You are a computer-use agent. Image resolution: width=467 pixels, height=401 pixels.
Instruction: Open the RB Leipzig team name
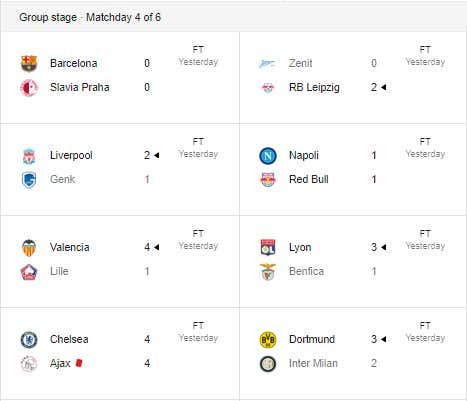click(314, 87)
